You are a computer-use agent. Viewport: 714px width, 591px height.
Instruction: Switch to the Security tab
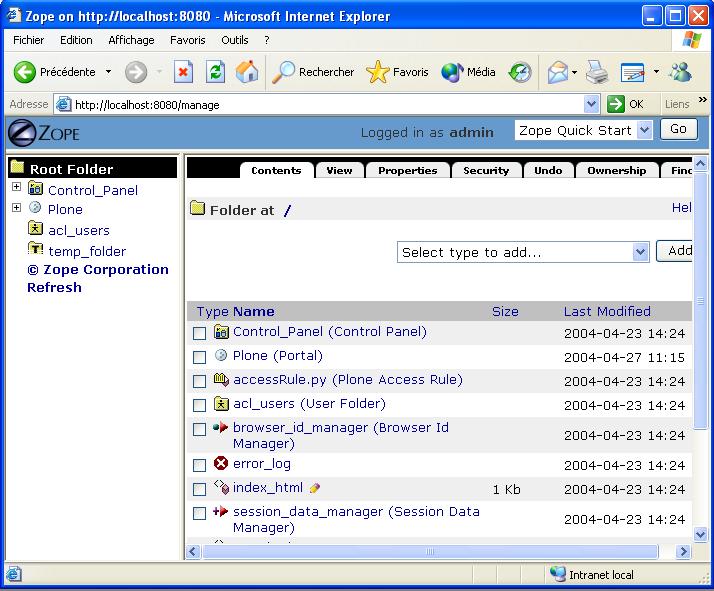[x=486, y=170]
